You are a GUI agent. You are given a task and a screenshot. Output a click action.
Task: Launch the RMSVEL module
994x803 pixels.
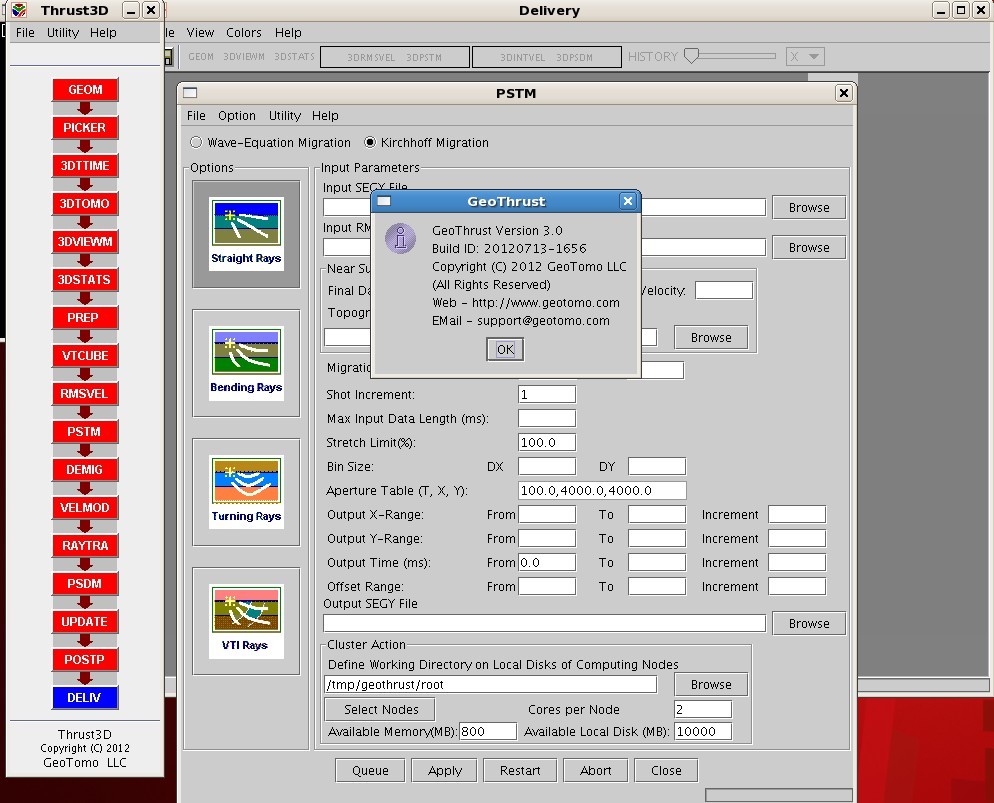[x=85, y=394]
